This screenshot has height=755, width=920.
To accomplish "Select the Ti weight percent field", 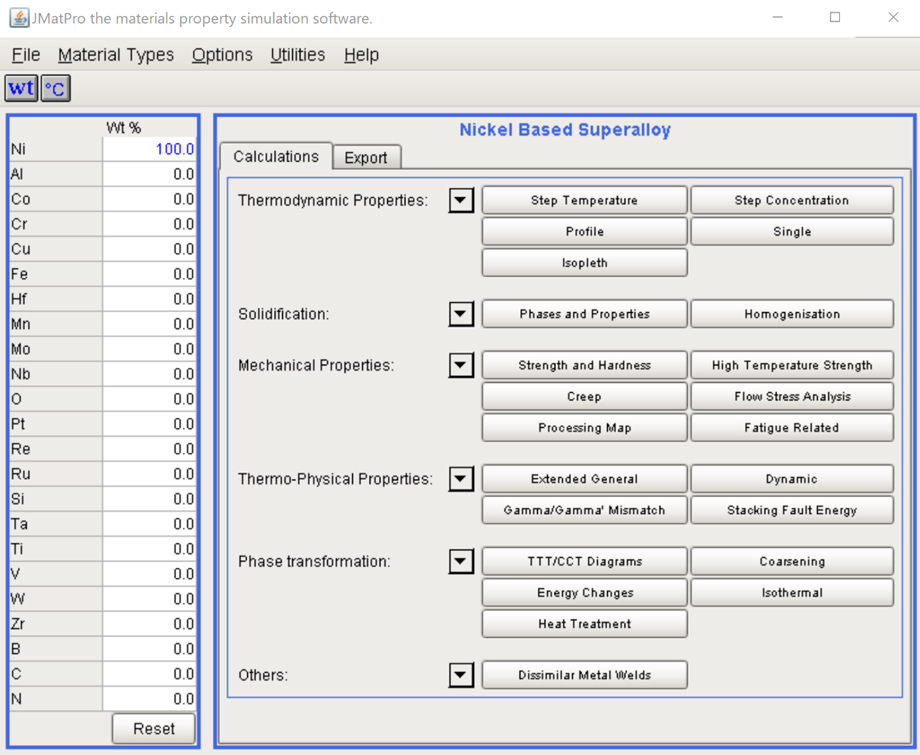I will (x=150, y=549).
